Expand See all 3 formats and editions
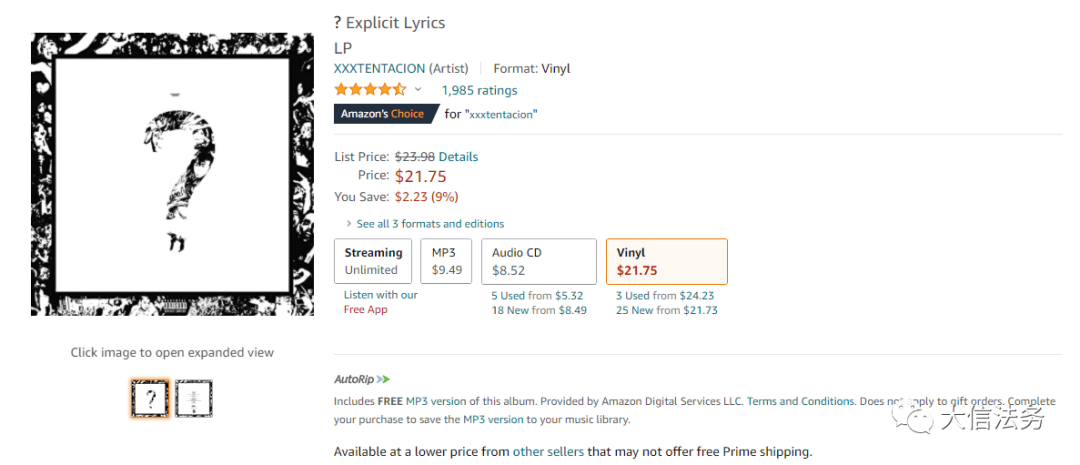The image size is (1080, 465). pos(430,224)
